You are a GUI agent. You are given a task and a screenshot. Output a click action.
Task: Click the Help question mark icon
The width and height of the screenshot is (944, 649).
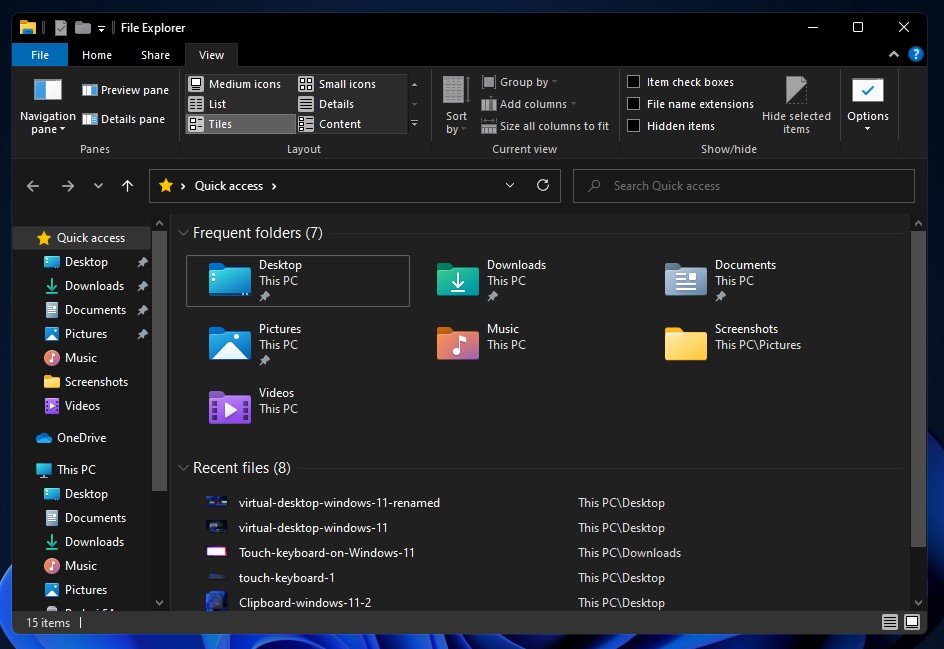[916, 54]
